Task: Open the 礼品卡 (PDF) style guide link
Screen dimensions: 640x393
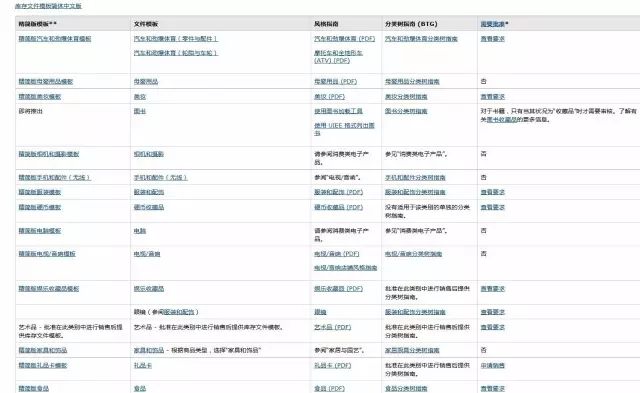Action: pyautogui.click(x=332, y=366)
